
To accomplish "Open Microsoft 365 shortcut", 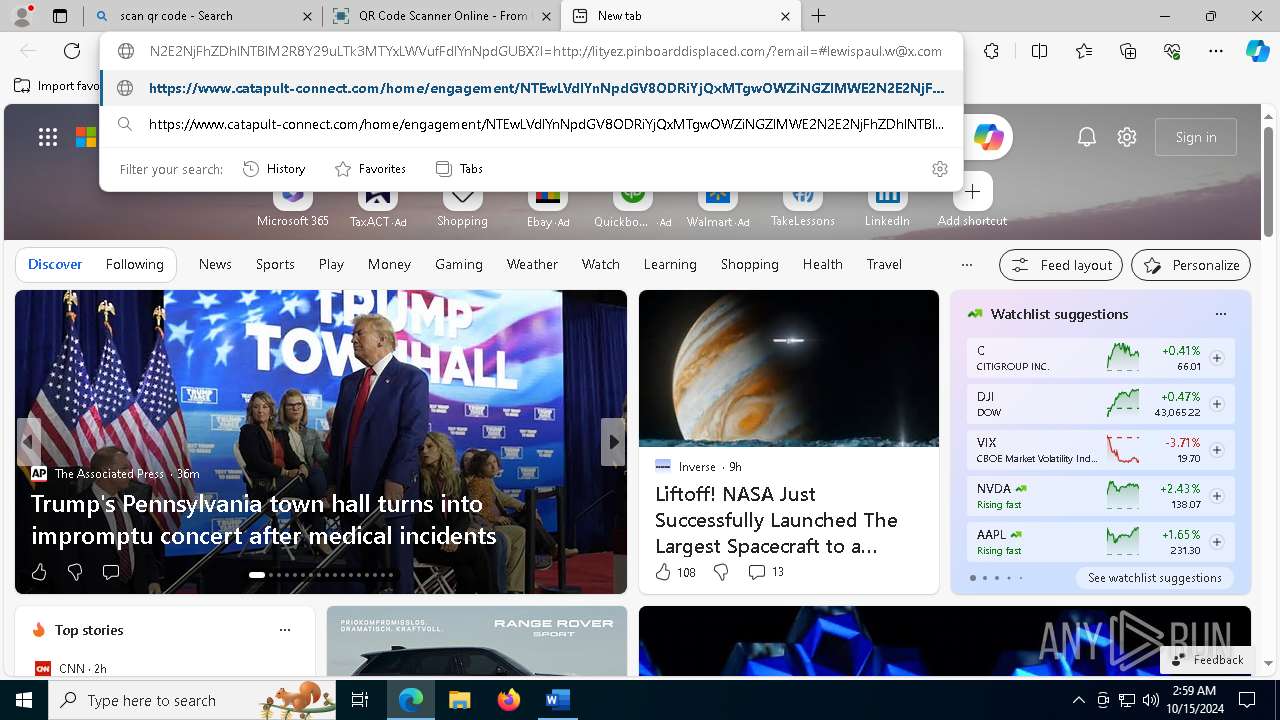I will [292, 207].
